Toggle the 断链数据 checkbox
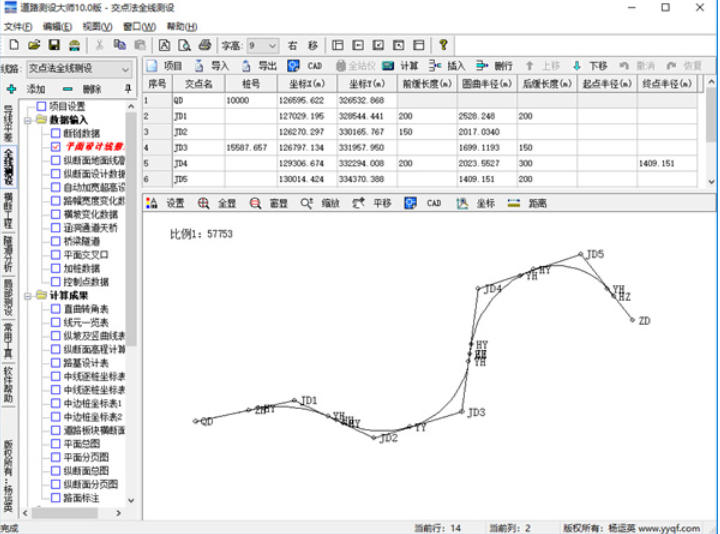Image resolution: width=720 pixels, height=534 pixels. pyautogui.click(x=56, y=133)
